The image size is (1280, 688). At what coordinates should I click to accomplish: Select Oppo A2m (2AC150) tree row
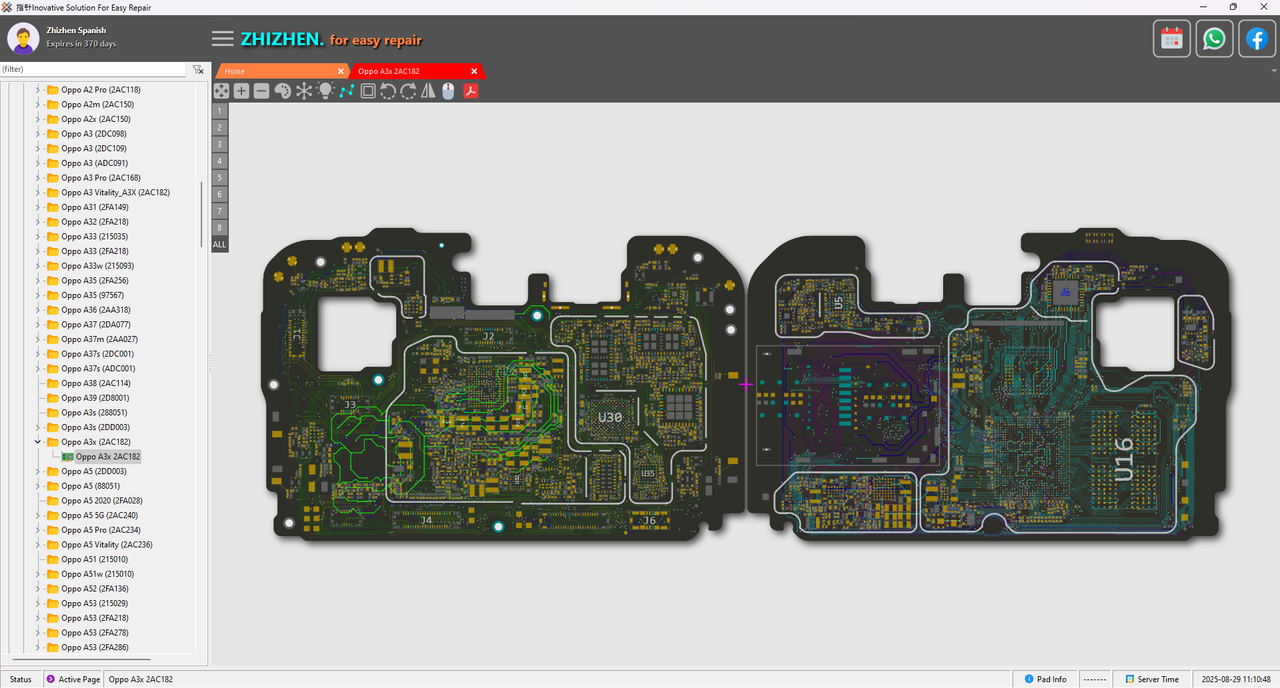coord(97,104)
